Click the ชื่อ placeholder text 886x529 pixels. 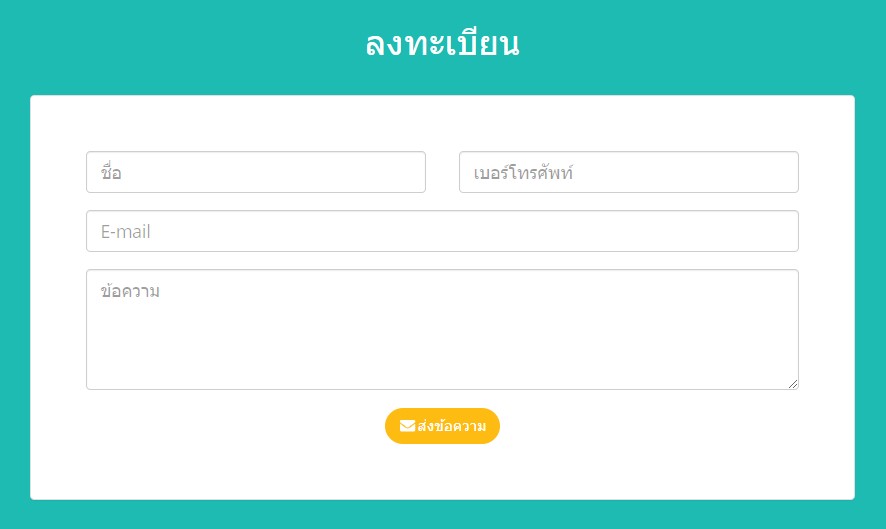tap(111, 171)
